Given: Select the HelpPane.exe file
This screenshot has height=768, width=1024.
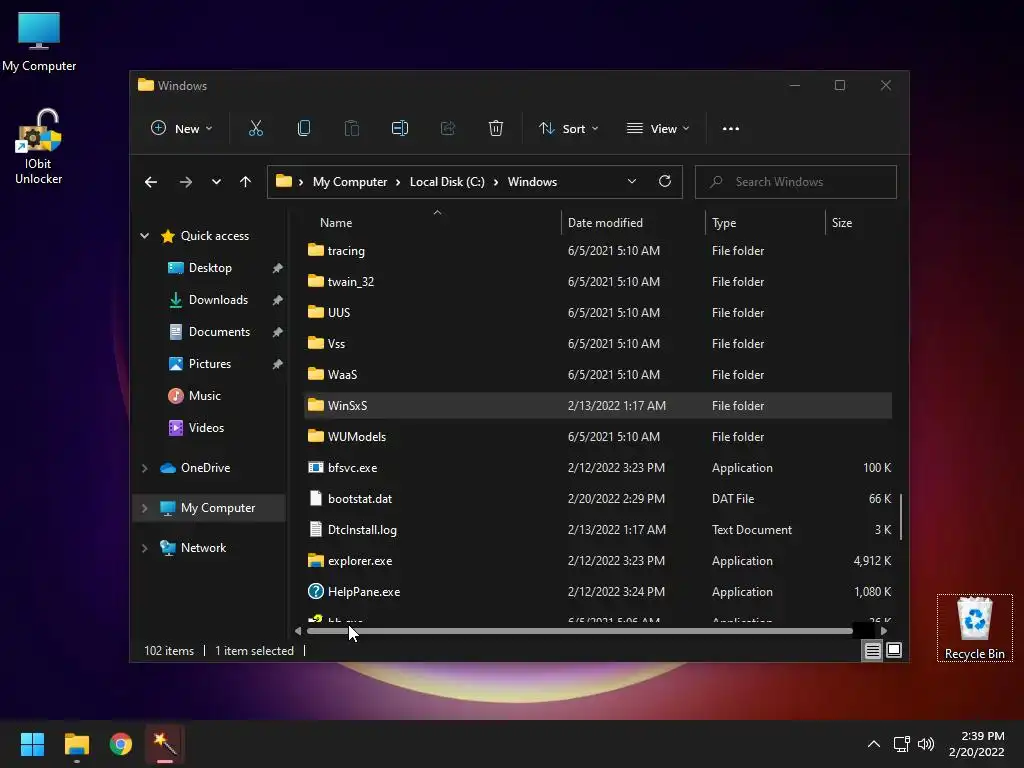Looking at the screenshot, I should 598,592.
